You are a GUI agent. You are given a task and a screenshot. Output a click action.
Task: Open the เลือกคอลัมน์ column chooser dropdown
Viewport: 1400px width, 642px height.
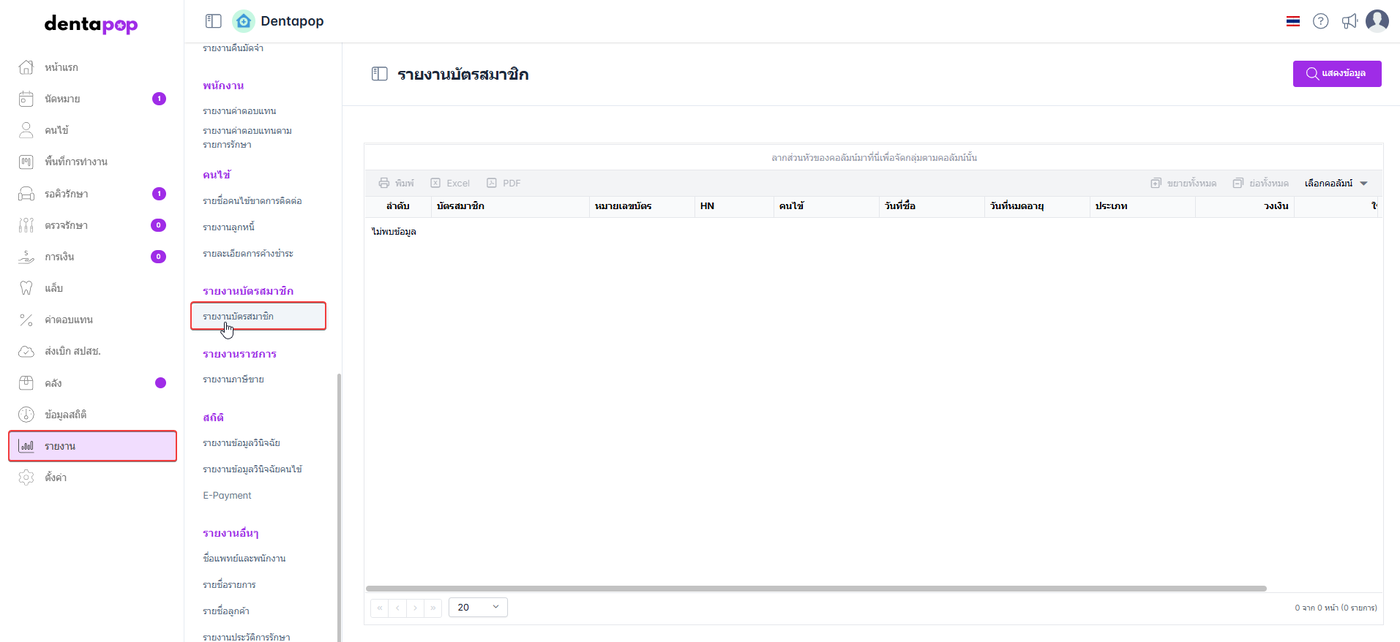coord(1336,183)
